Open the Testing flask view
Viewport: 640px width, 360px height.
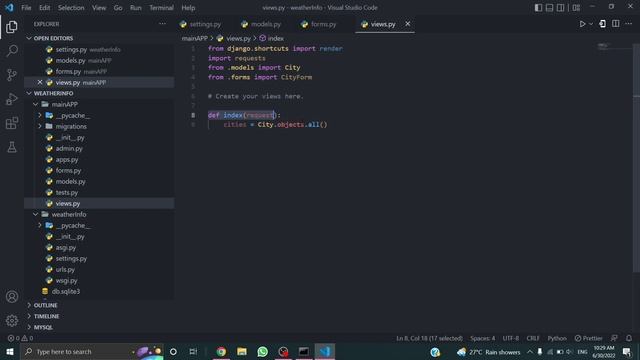point(12,147)
